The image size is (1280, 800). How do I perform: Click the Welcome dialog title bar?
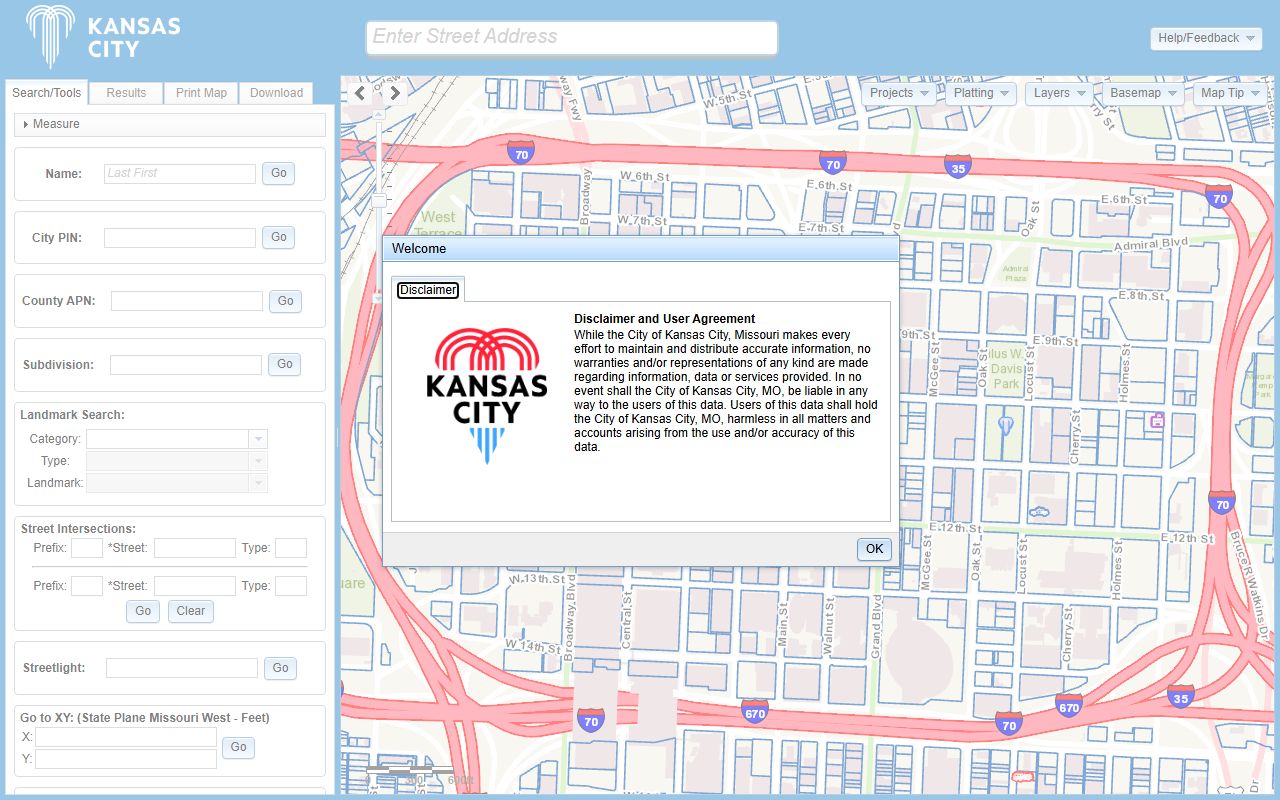[x=640, y=249]
